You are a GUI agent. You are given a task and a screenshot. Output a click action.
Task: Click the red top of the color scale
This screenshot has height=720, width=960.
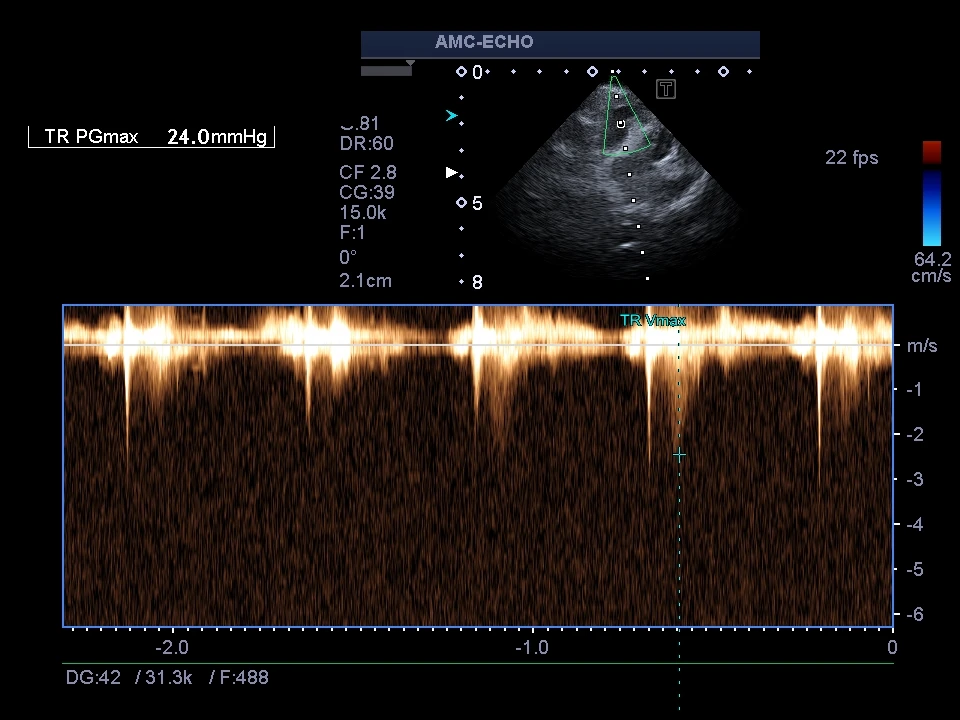pyautogui.click(x=932, y=152)
